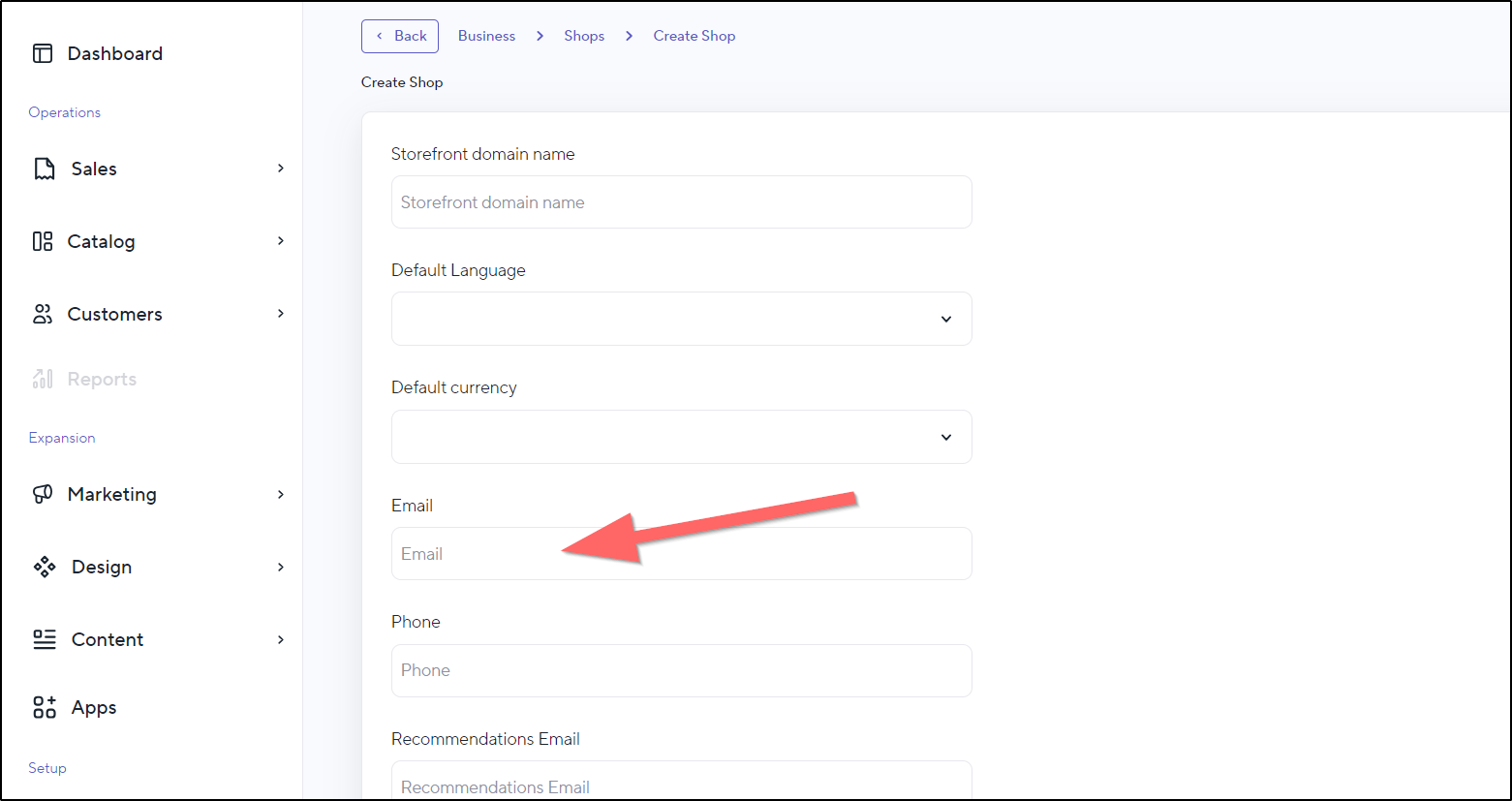Click the Create Shop breadcrumb link
The width and height of the screenshot is (1512, 801).
tap(694, 36)
